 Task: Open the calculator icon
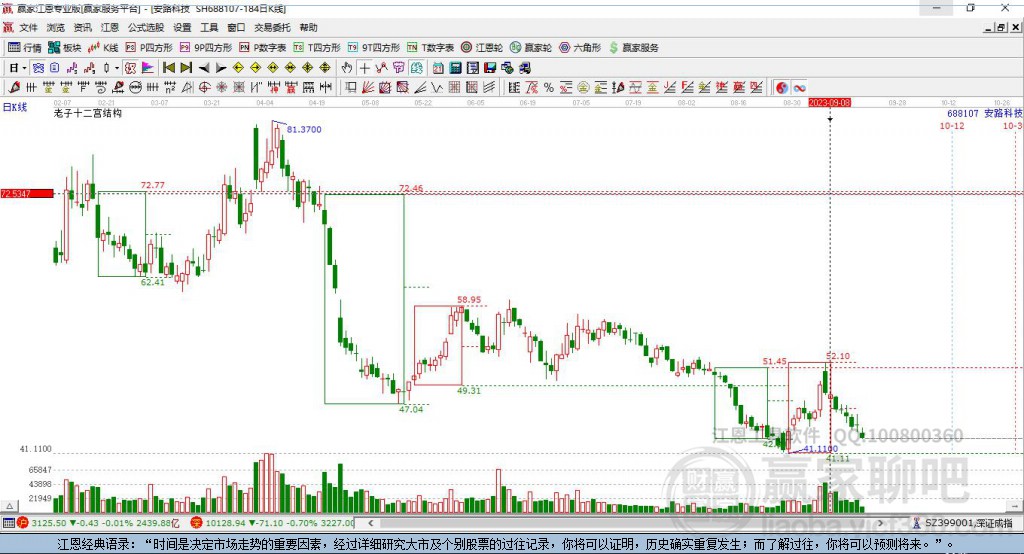point(455,68)
